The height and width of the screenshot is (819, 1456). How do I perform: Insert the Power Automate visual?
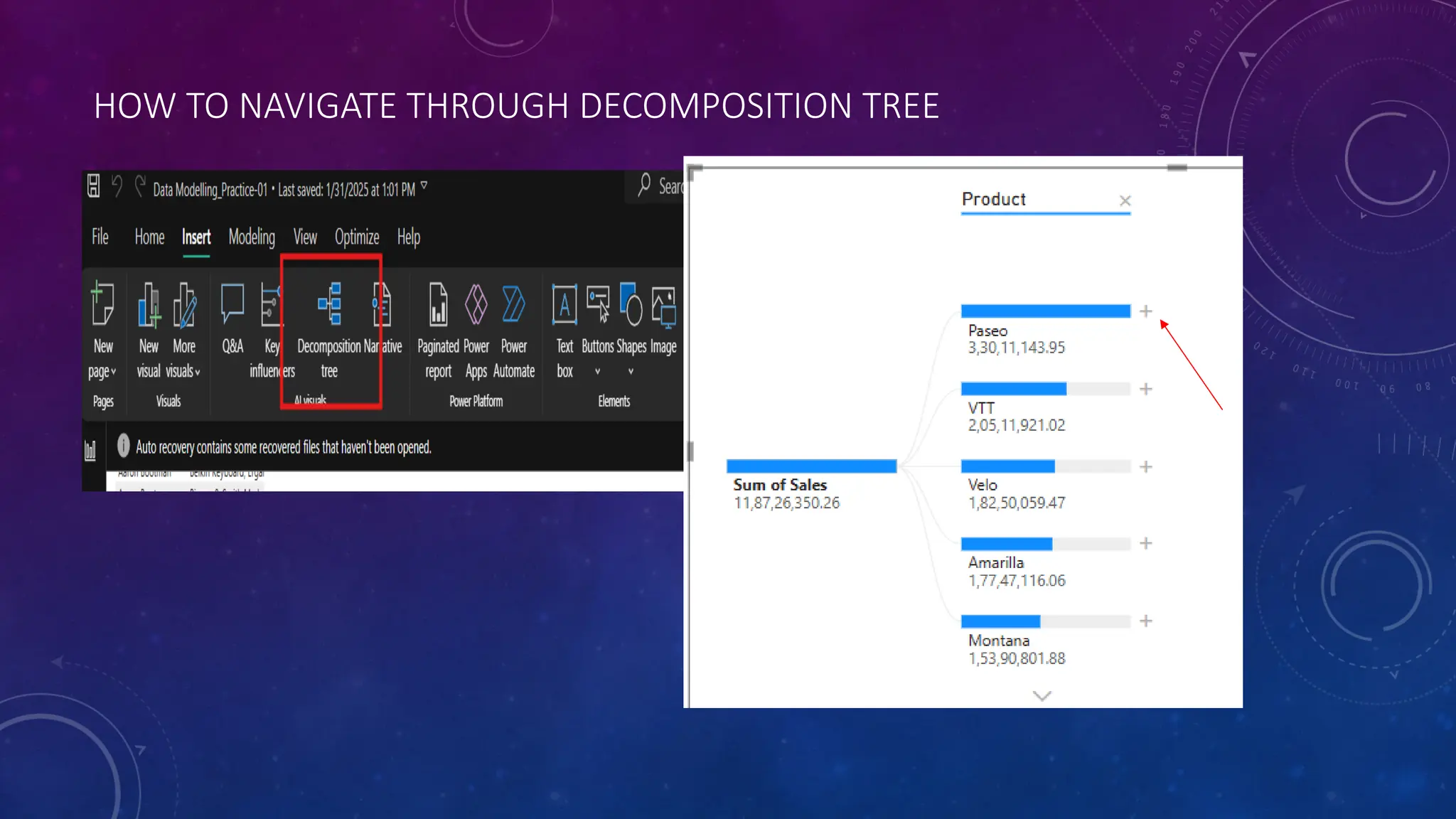click(514, 331)
